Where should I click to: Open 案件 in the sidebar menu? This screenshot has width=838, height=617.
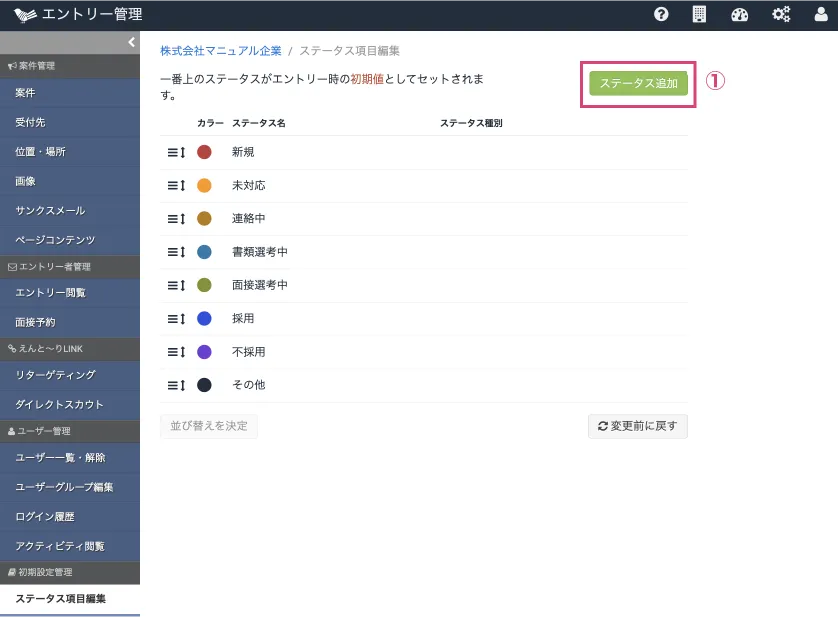26,93
